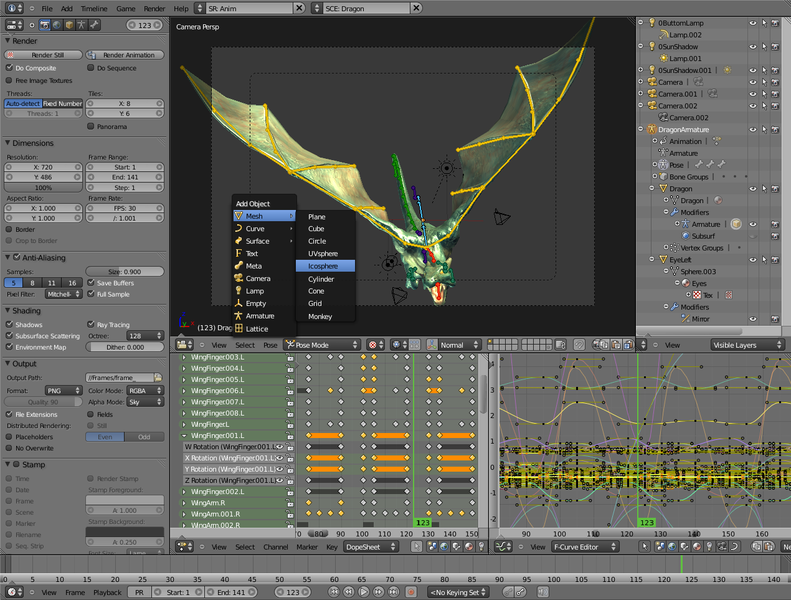791x600 pixels.
Task: Choose Icosphere from mesh submenu
Action: click(325, 266)
